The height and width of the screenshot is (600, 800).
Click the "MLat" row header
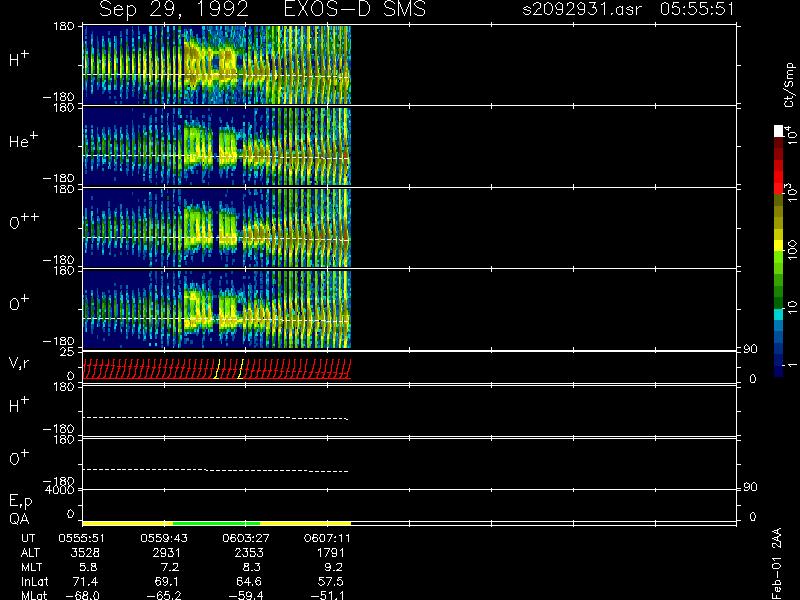[34, 595]
